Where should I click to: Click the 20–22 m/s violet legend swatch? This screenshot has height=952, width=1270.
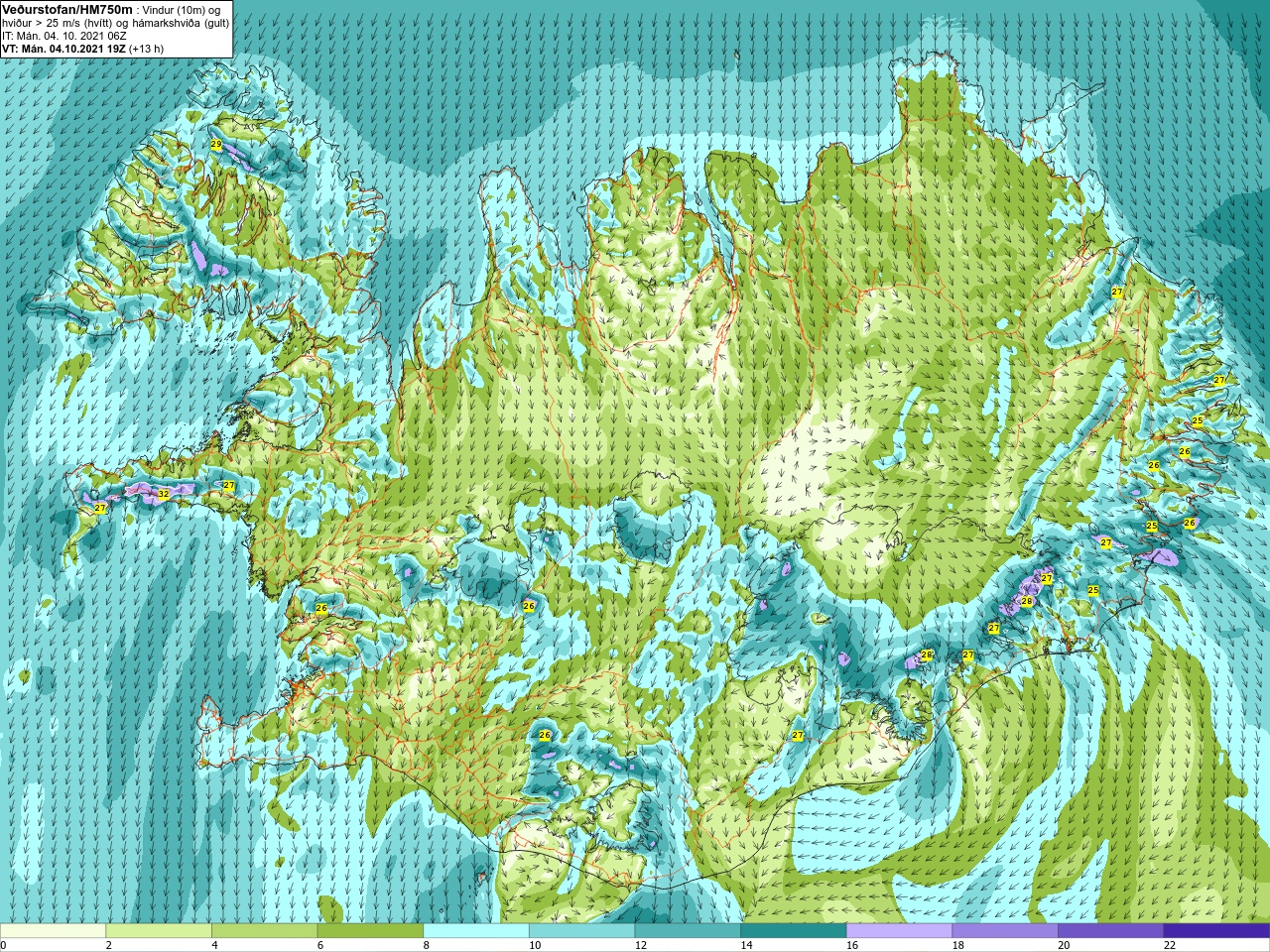click(1111, 931)
